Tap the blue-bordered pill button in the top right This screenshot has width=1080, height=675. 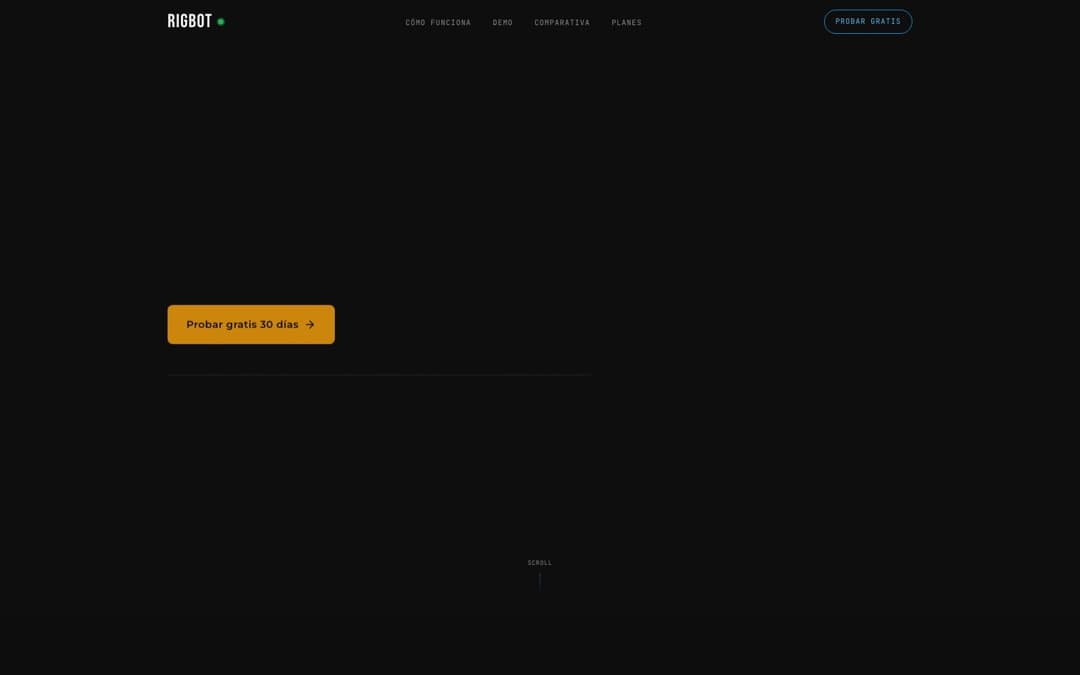click(x=868, y=22)
